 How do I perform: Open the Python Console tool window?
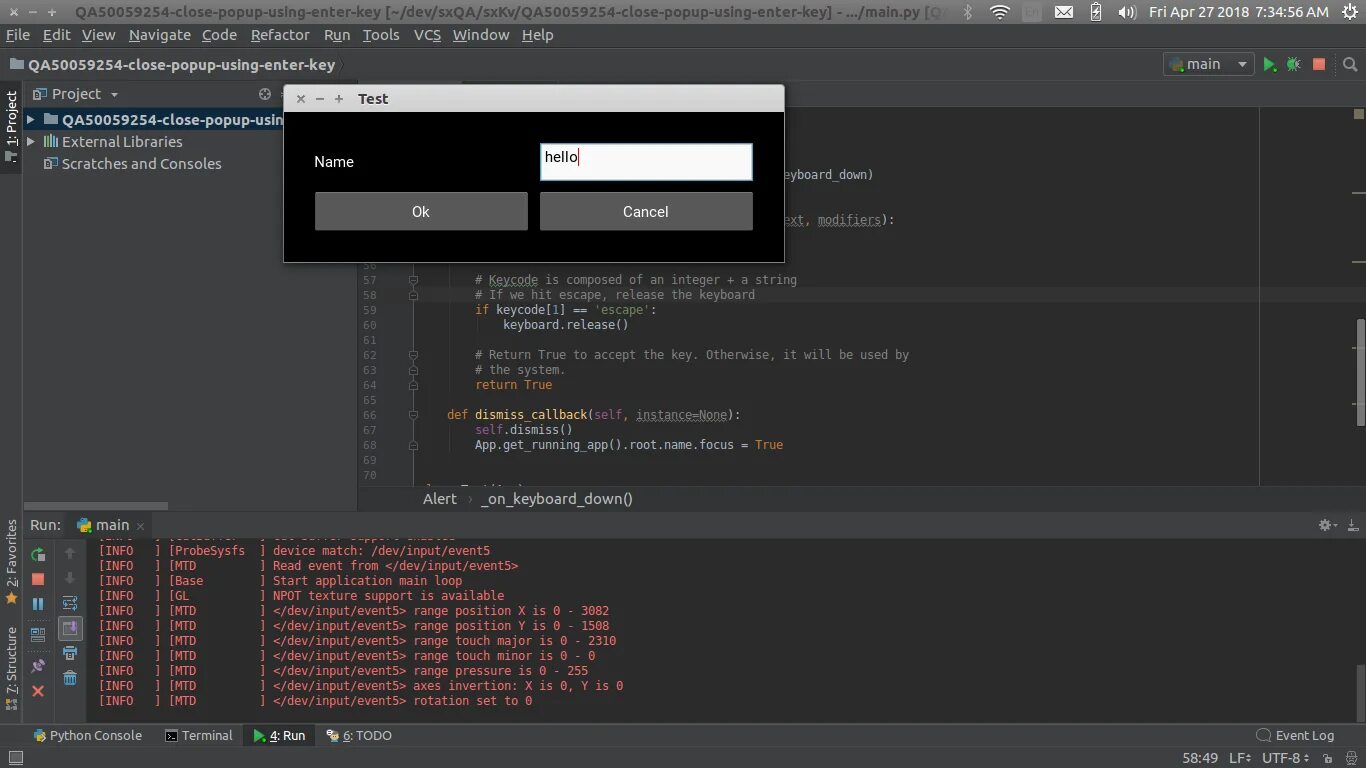tap(87, 735)
